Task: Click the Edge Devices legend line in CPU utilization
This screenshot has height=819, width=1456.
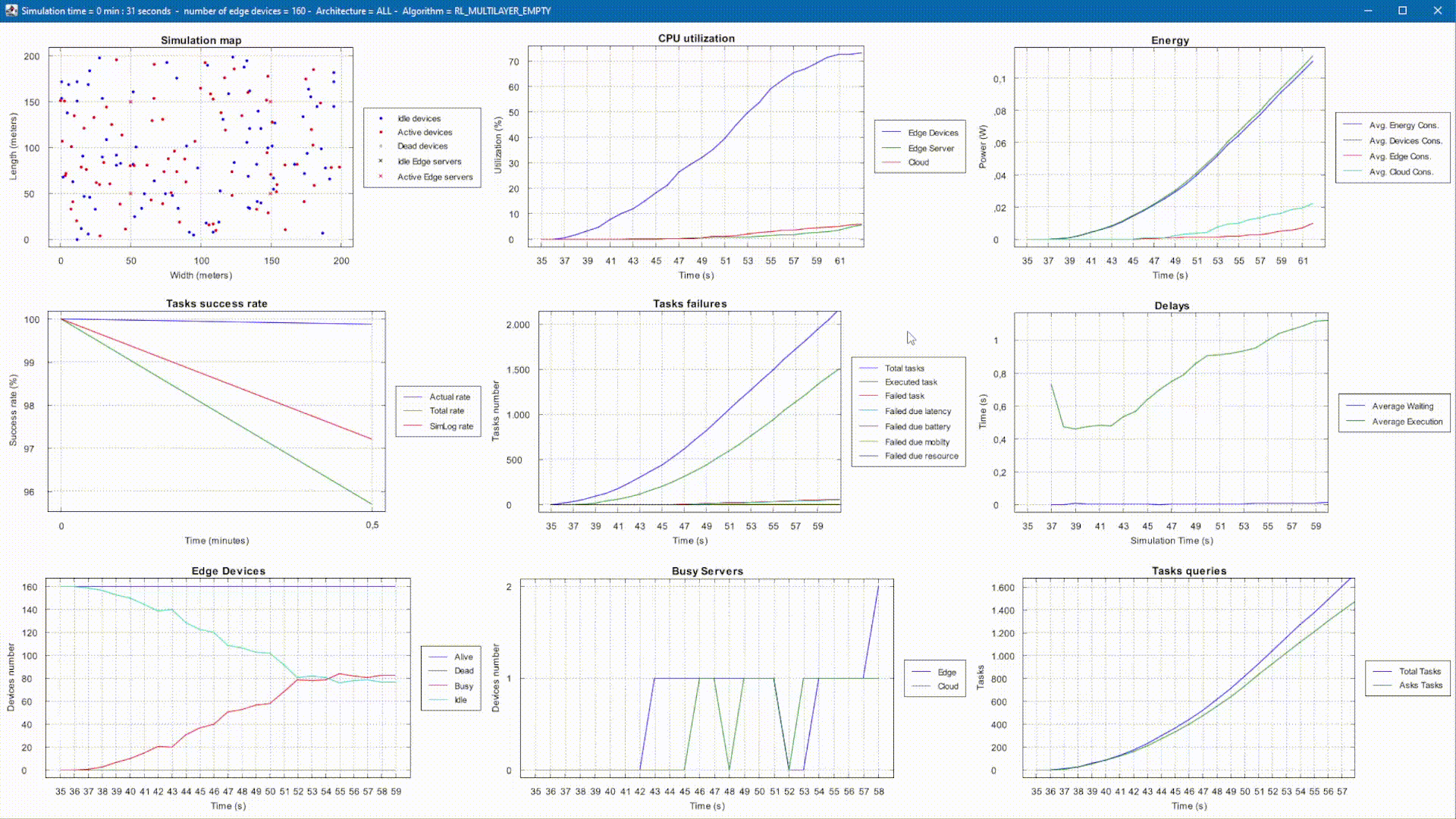Action: [892, 133]
